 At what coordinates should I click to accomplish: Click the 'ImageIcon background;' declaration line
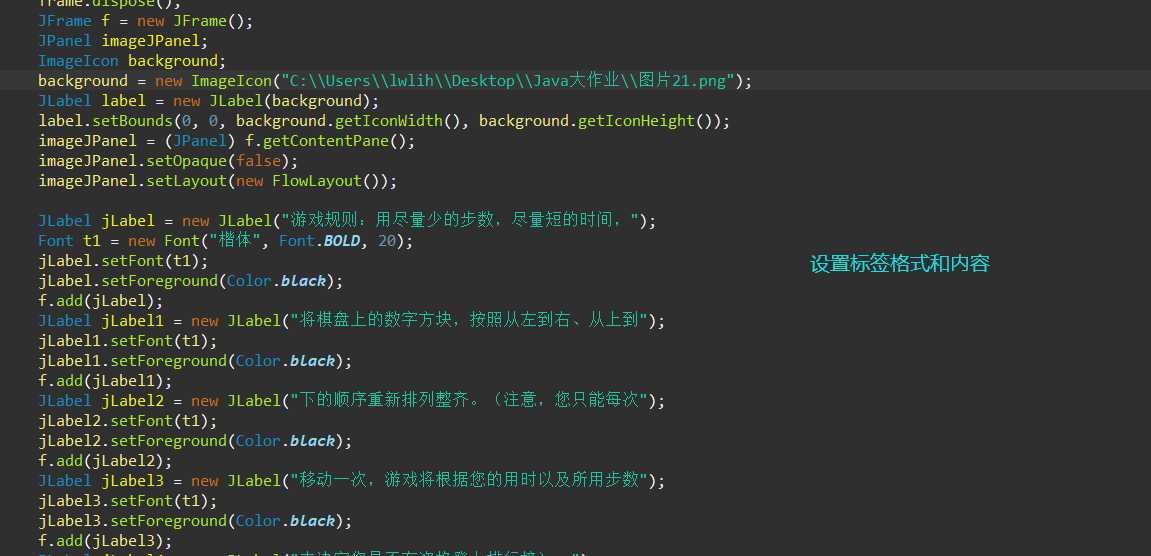(x=132, y=60)
